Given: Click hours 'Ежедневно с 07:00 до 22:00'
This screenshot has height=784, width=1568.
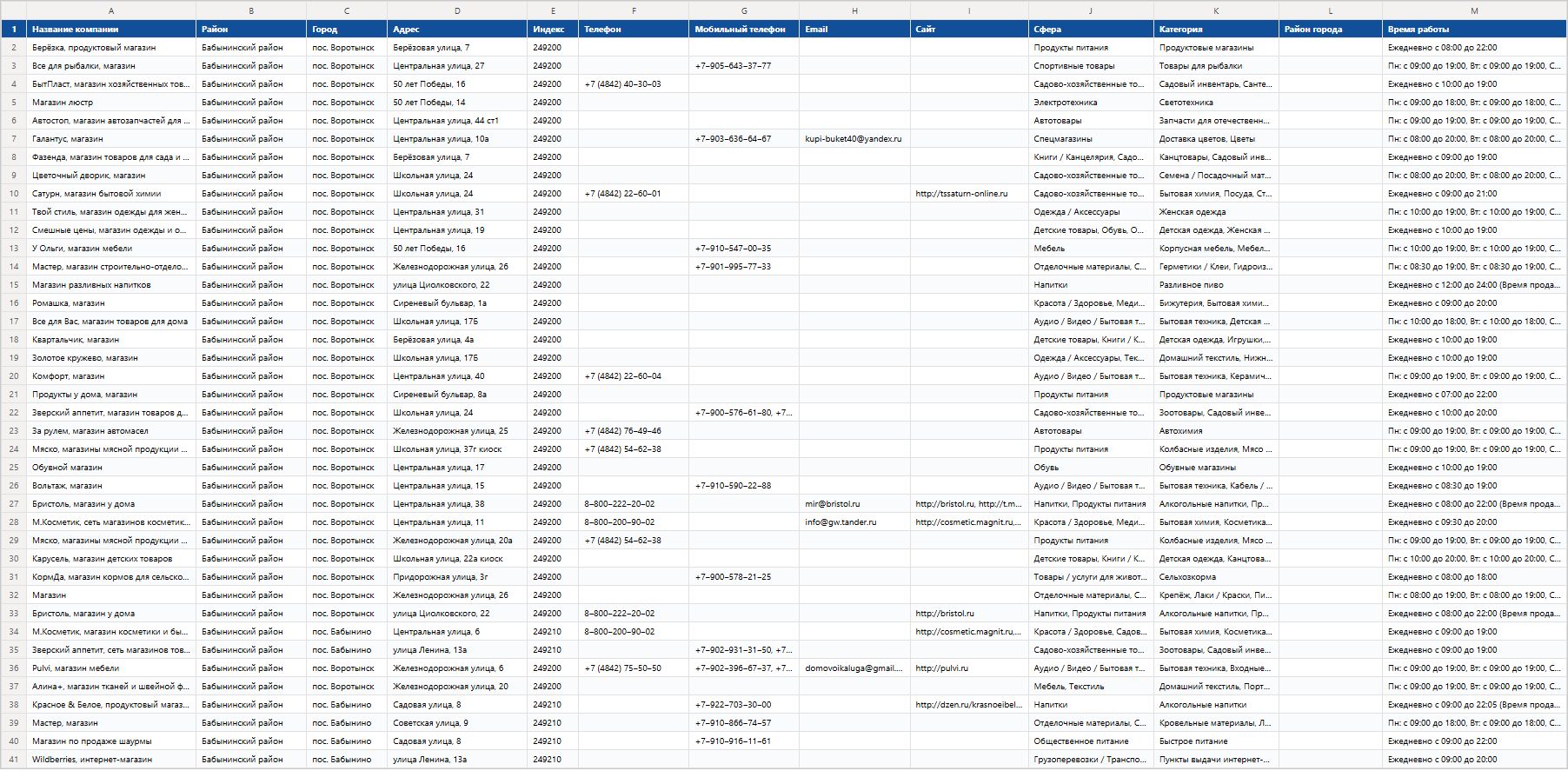Looking at the screenshot, I should click(x=1474, y=395).
